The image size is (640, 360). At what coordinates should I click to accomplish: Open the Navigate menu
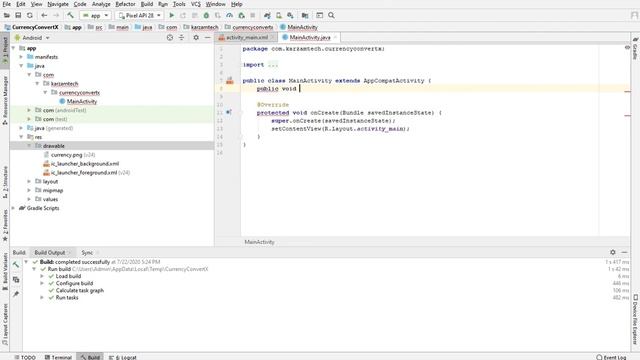[x=58, y=4]
